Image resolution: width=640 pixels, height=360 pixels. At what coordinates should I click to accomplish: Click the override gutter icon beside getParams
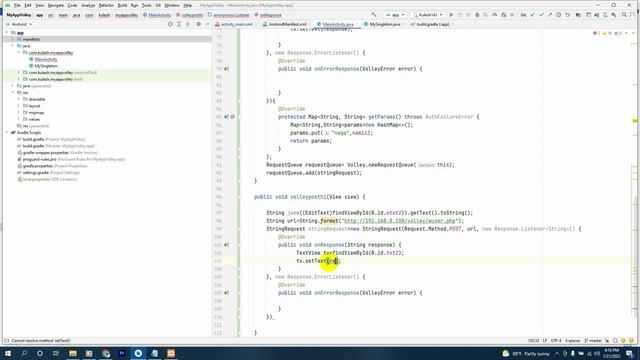[x=227, y=117]
